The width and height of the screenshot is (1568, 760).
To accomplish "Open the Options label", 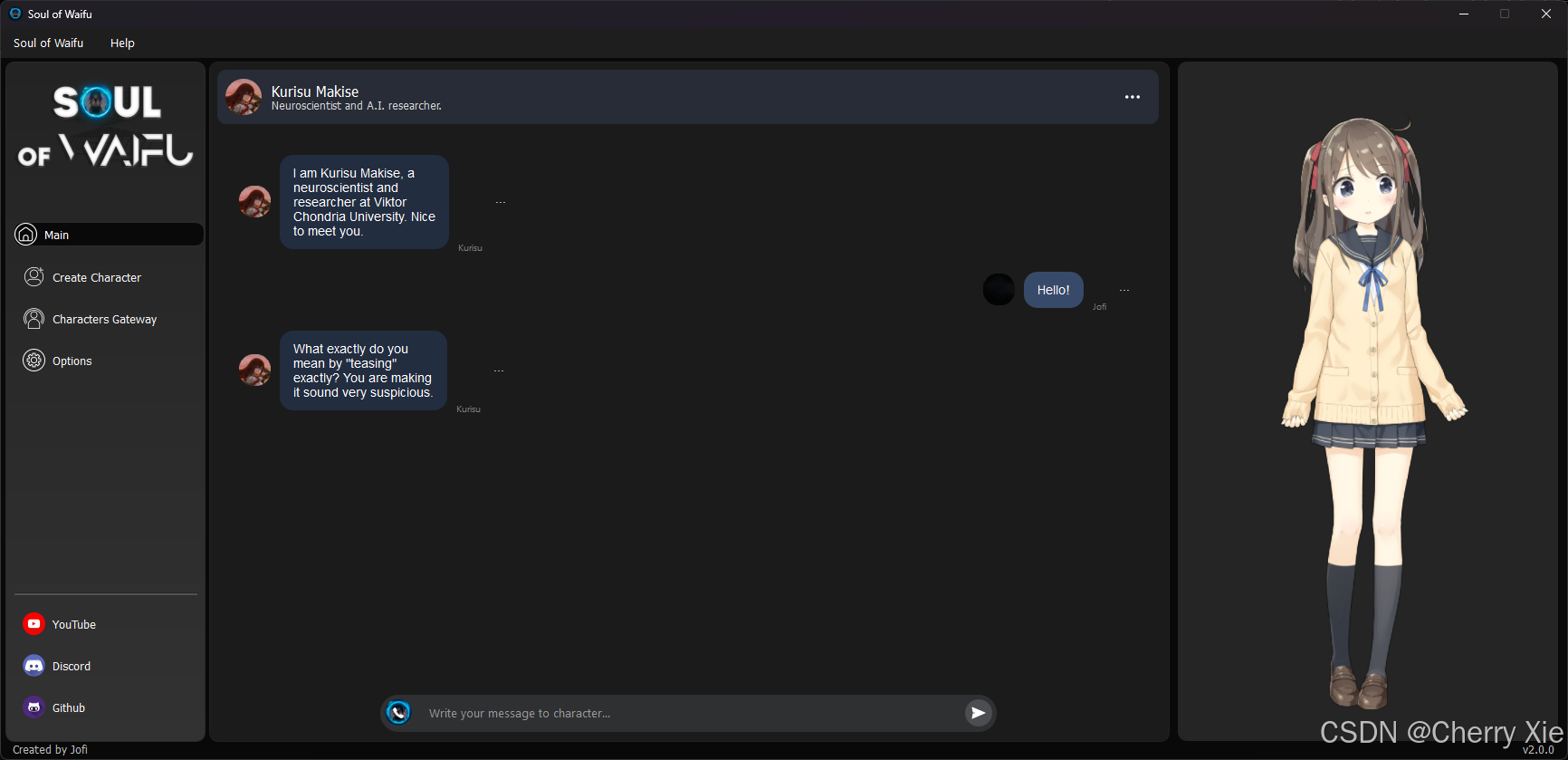I will [72, 361].
